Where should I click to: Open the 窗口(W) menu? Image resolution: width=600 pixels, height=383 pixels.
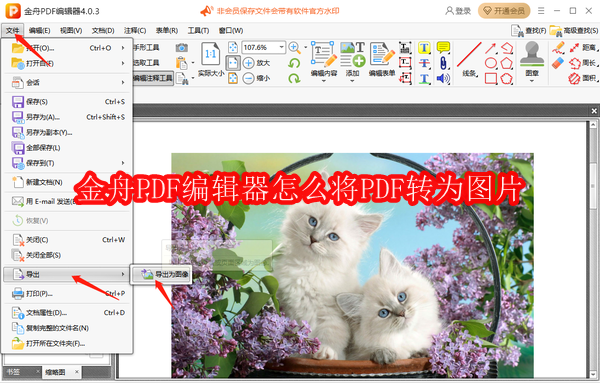231,31
